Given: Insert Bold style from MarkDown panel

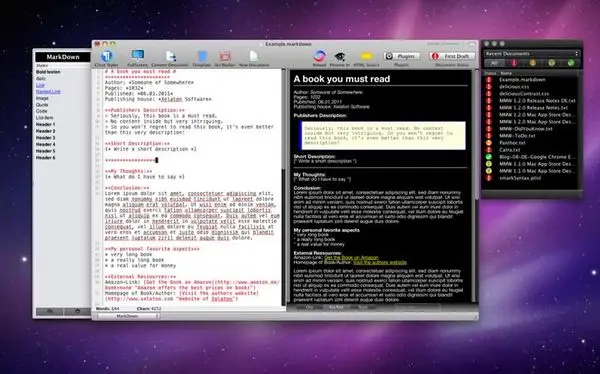Looking at the screenshot, I should pos(48,72).
